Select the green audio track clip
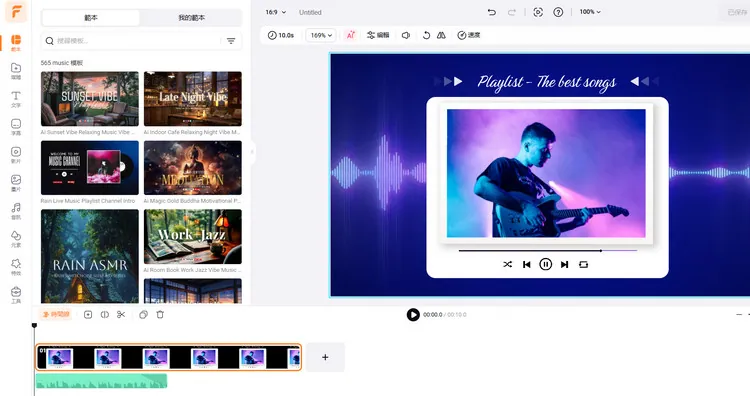This screenshot has width=750, height=396. [x=101, y=381]
